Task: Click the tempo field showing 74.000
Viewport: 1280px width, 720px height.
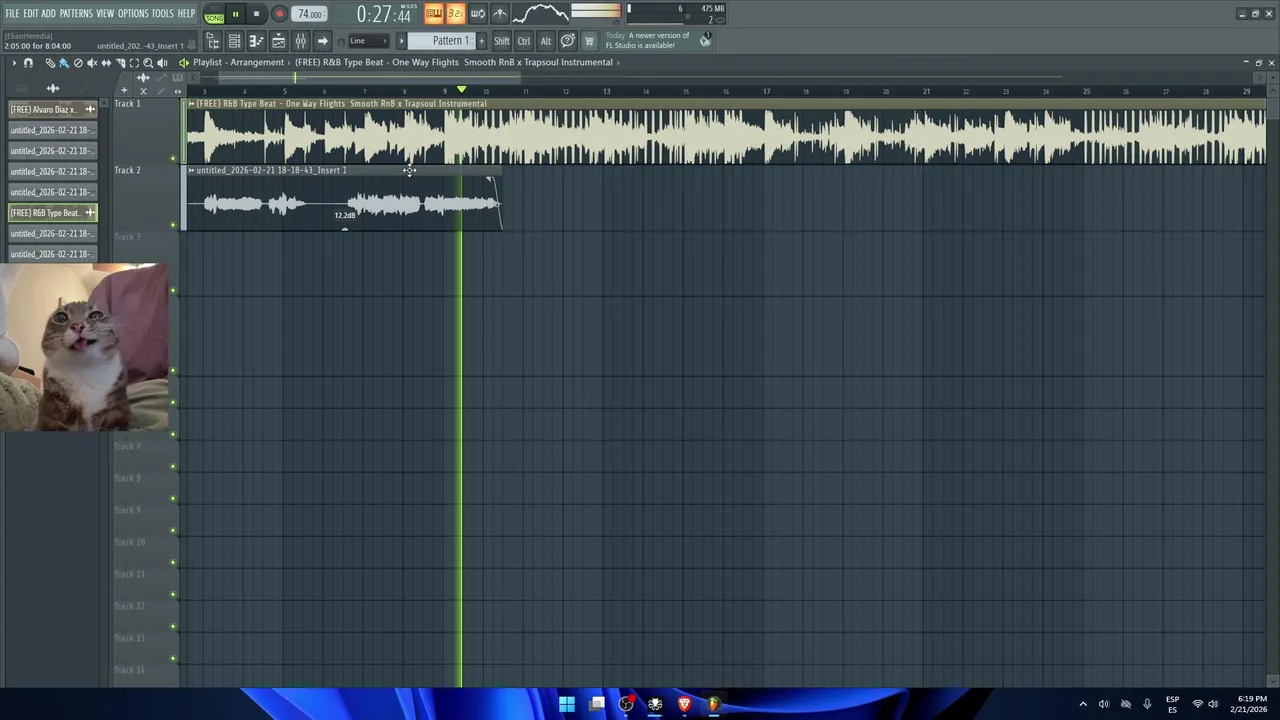Action: [310, 14]
